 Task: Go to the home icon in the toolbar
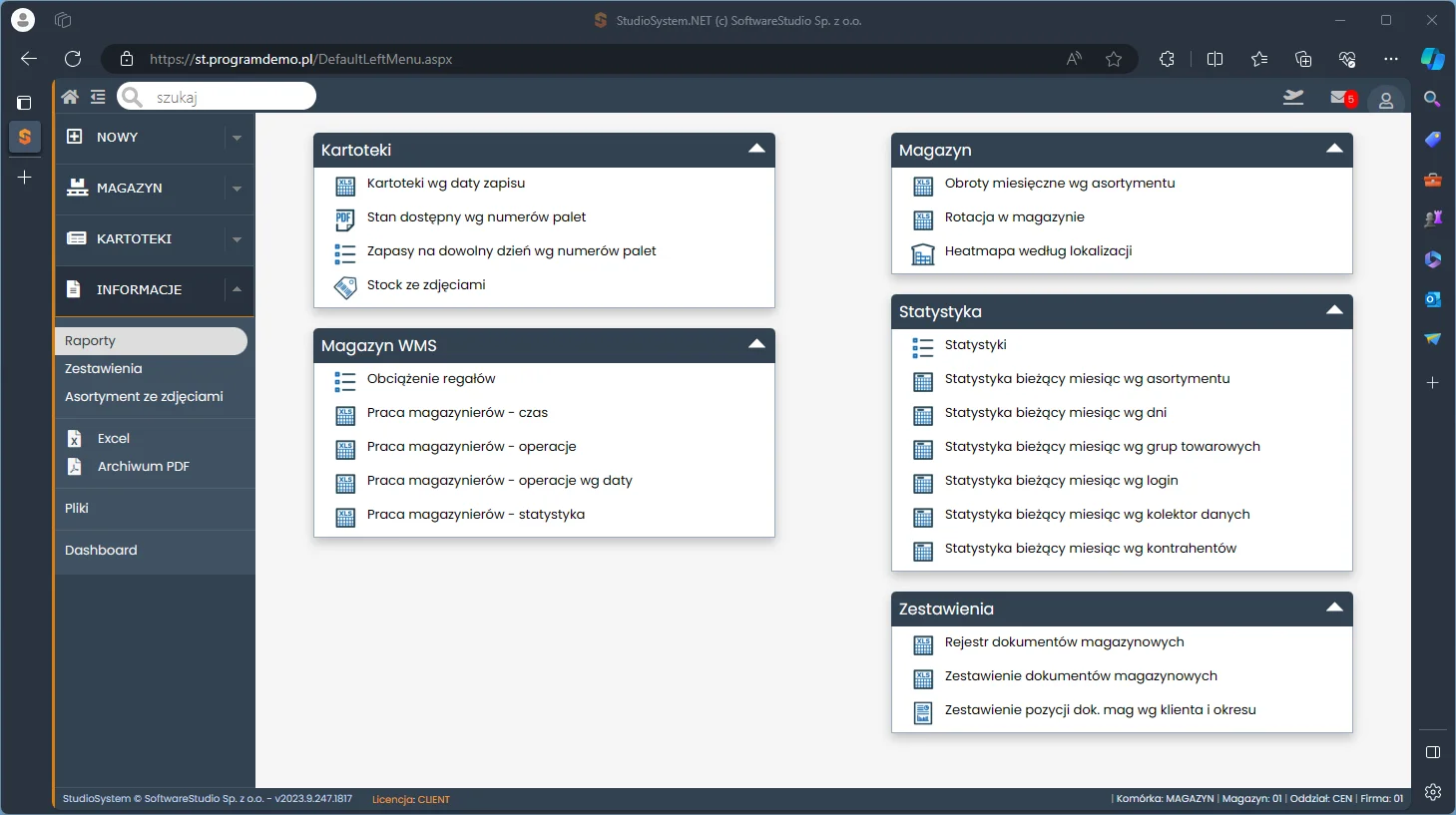(70, 97)
